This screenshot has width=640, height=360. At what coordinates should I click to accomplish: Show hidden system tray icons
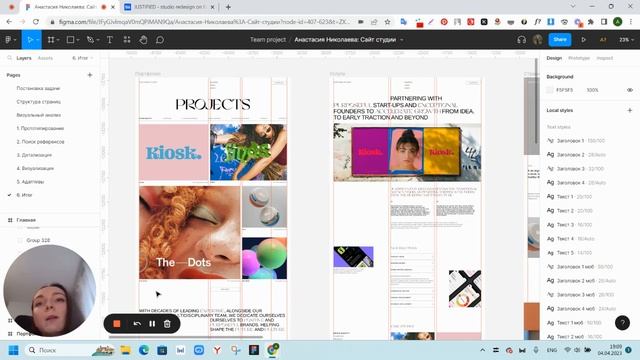482,350
